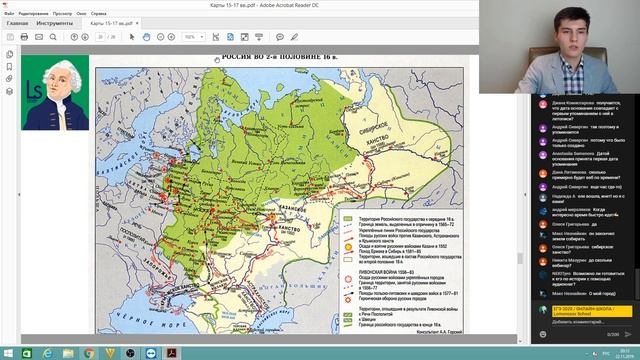Switch to full screen mode icon
This screenshot has height=360, width=640.
tap(244, 37)
